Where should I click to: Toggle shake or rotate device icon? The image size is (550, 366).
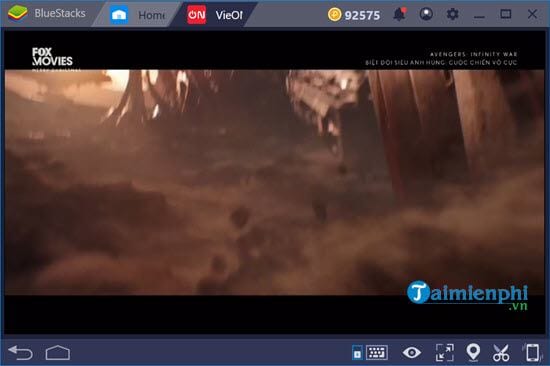tap(532, 352)
